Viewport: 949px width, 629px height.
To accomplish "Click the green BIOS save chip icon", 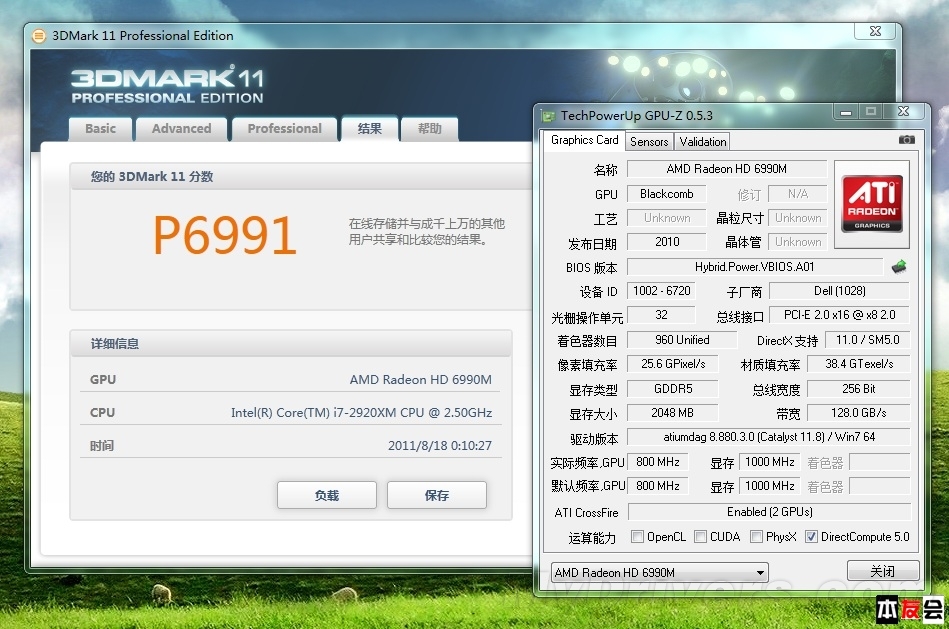I will [900, 267].
